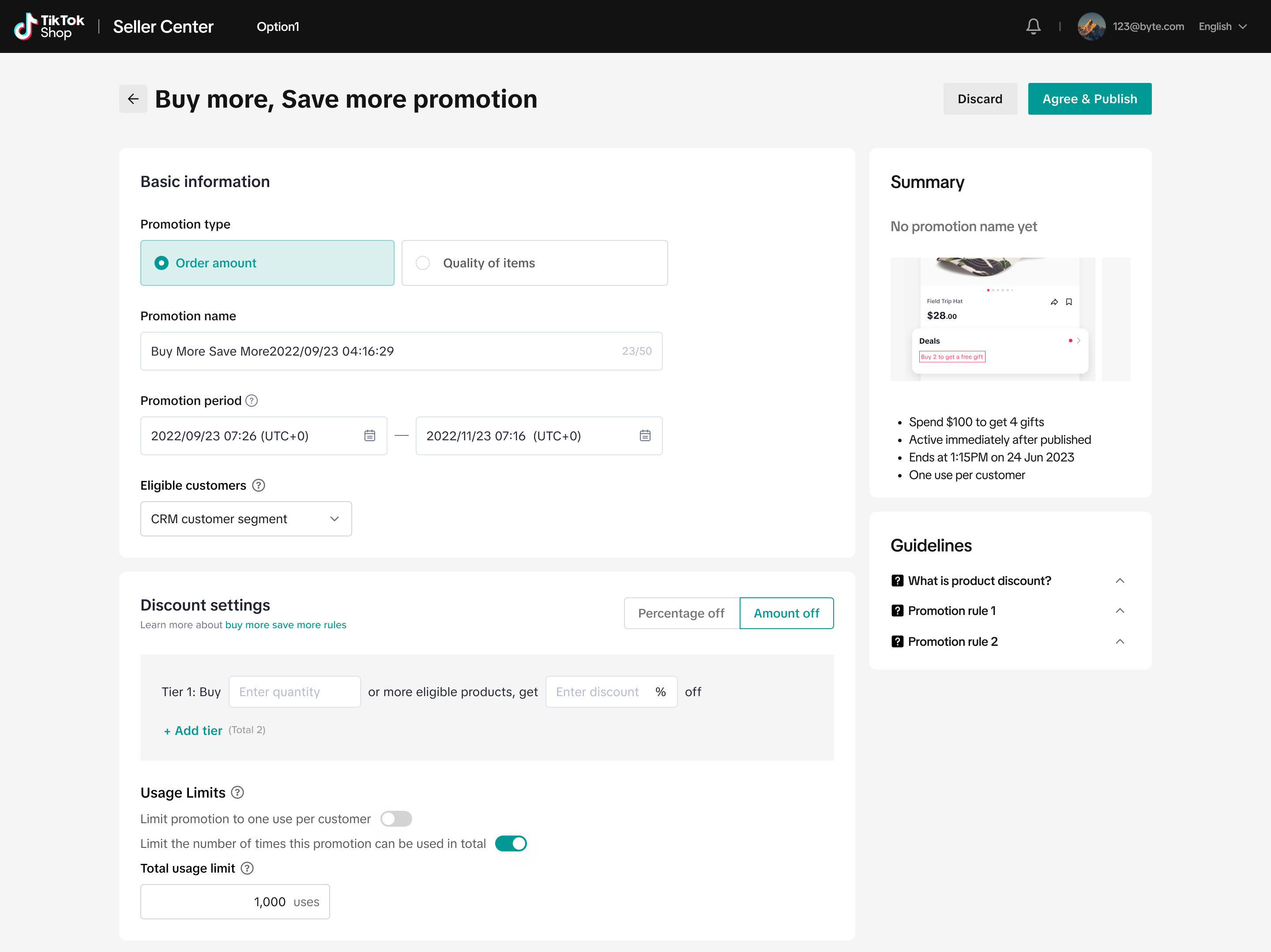Enable one use per customer toggle
1271x952 pixels.
[x=396, y=819]
